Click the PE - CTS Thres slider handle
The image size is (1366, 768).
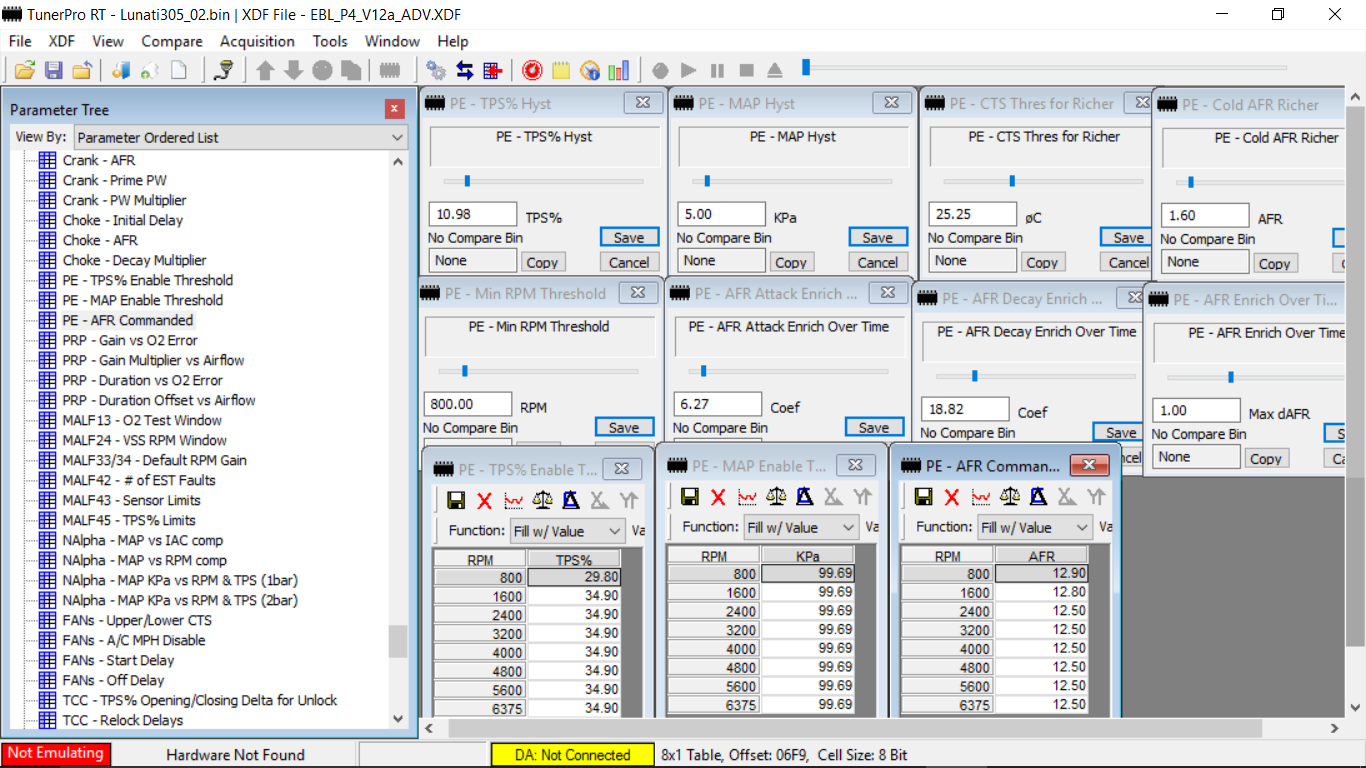(1012, 181)
